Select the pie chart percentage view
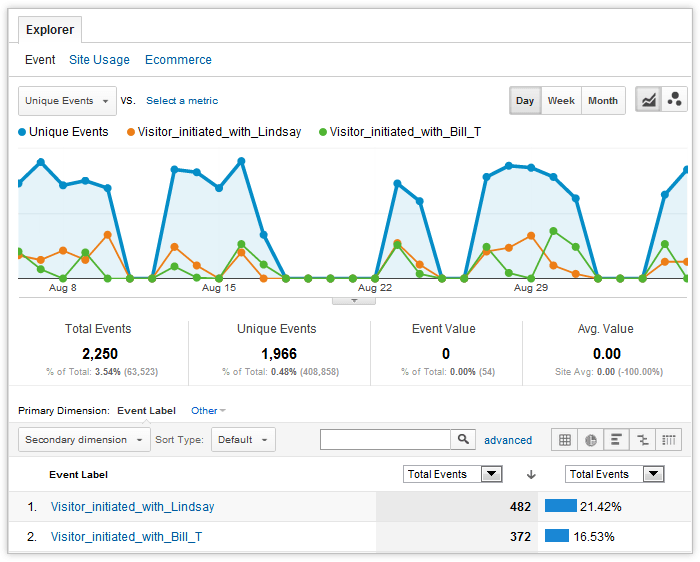 pyautogui.click(x=591, y=439)
